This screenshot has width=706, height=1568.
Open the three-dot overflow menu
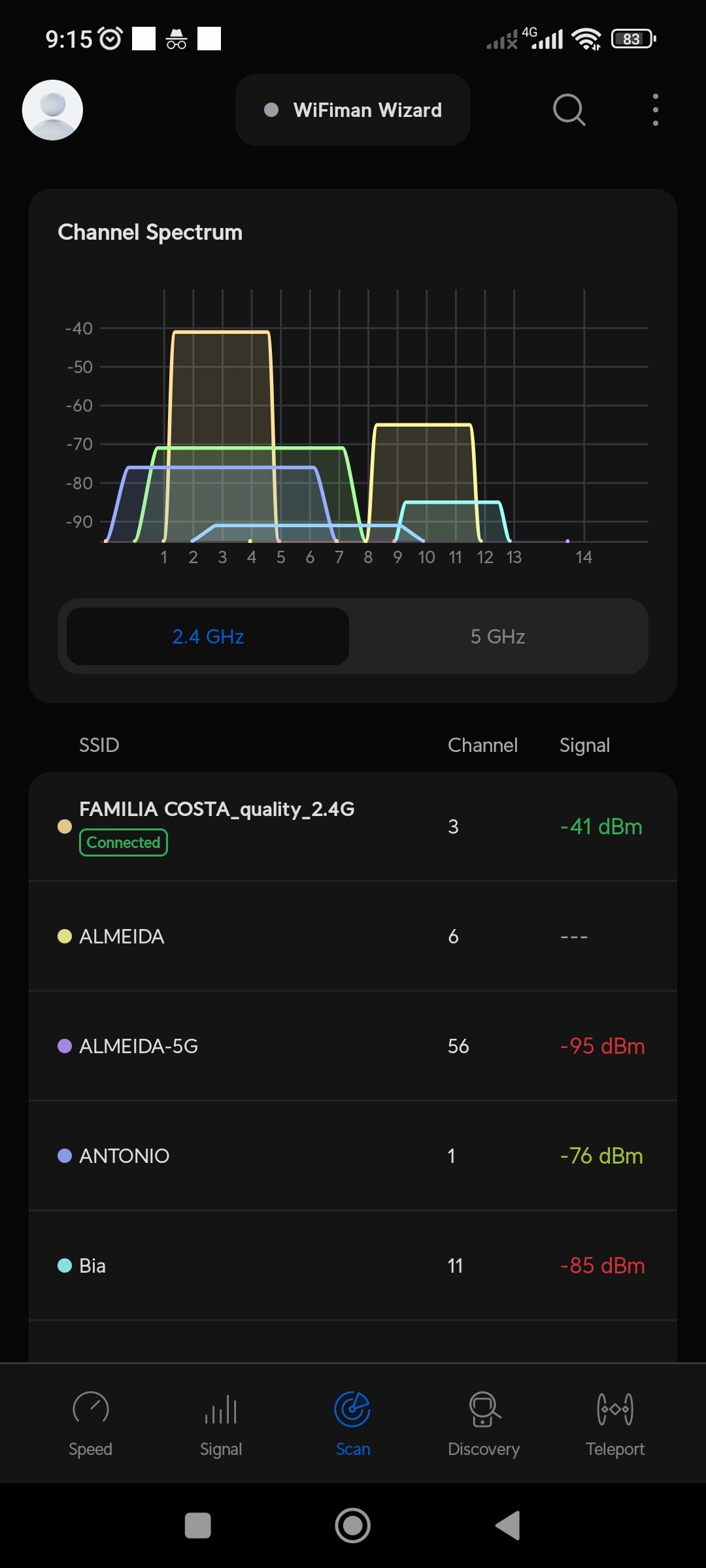coord(655,110)
